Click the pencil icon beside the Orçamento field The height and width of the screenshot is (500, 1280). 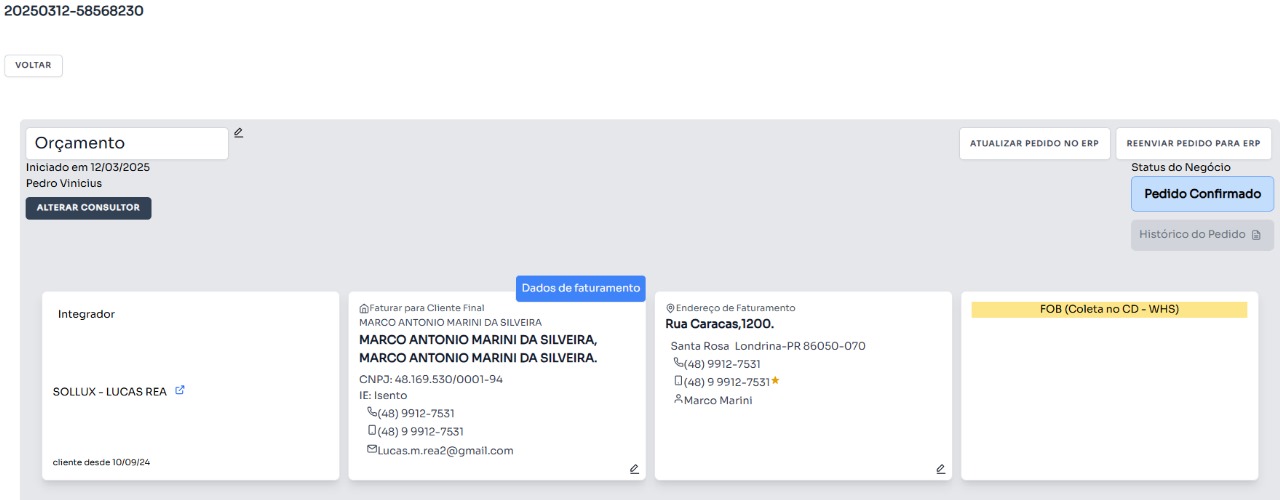[238, 132]
